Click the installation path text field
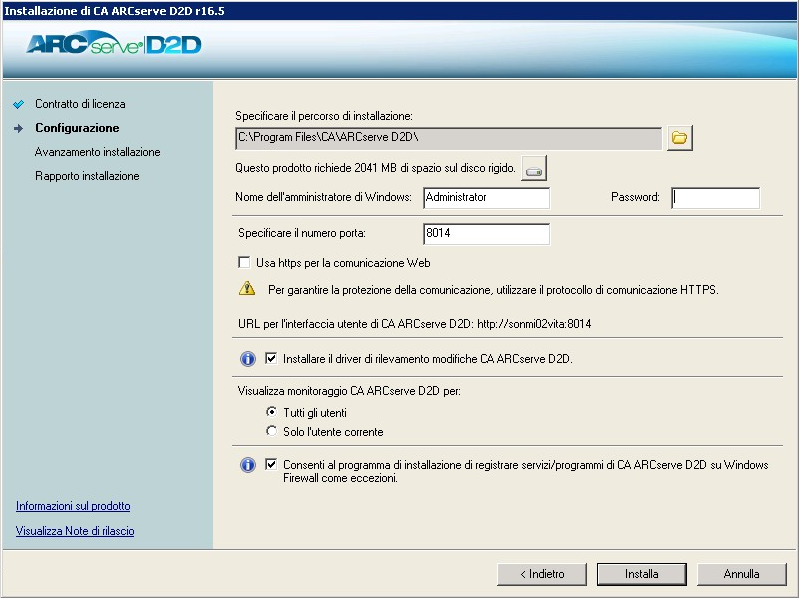Viewport: 799px width, 598px height. coord(448,138)
